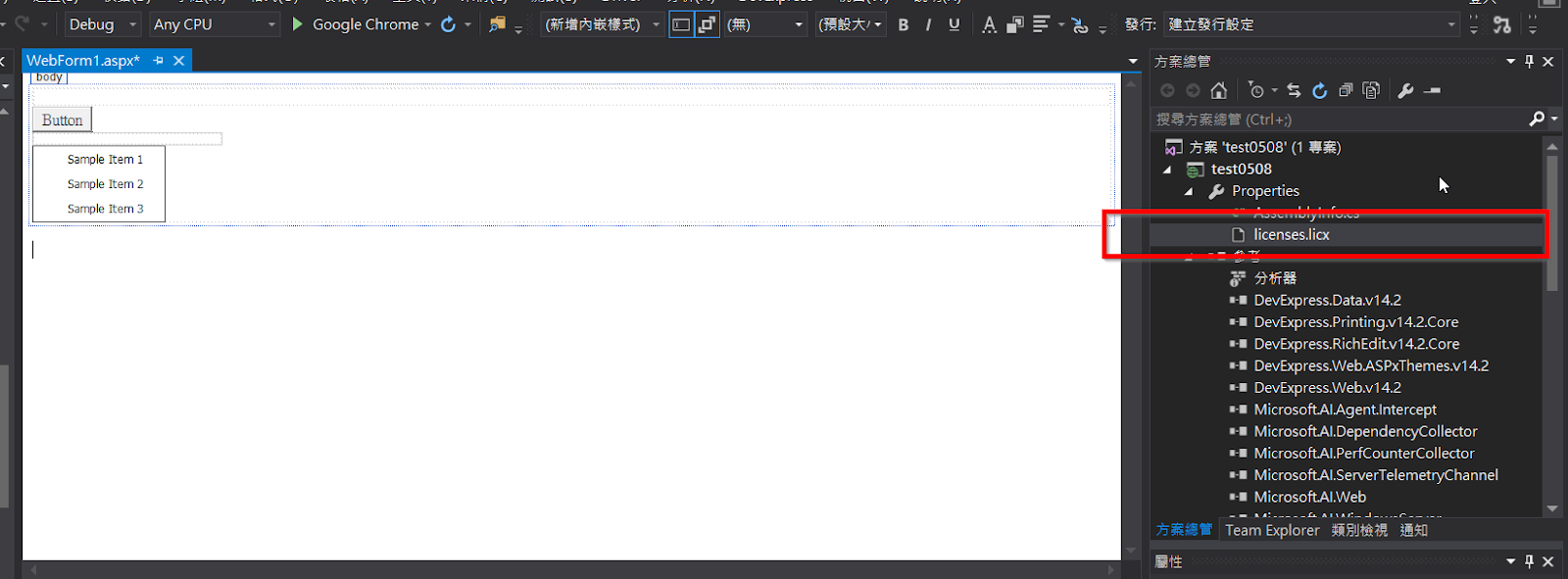1568x579 pixels.
Task: Close the 屬性 properties panel
Action: [1548, 561]
